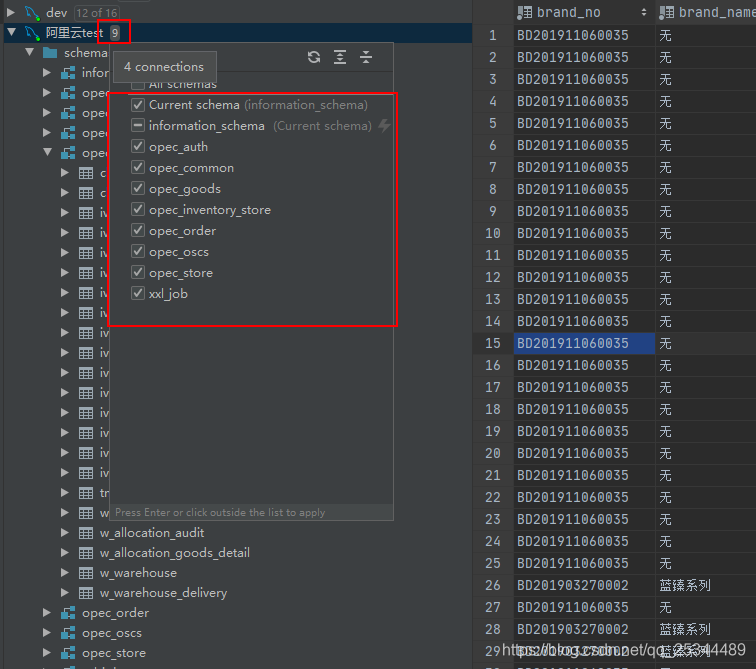Uncheck the xxl_job checkbox

click(138, 294)
